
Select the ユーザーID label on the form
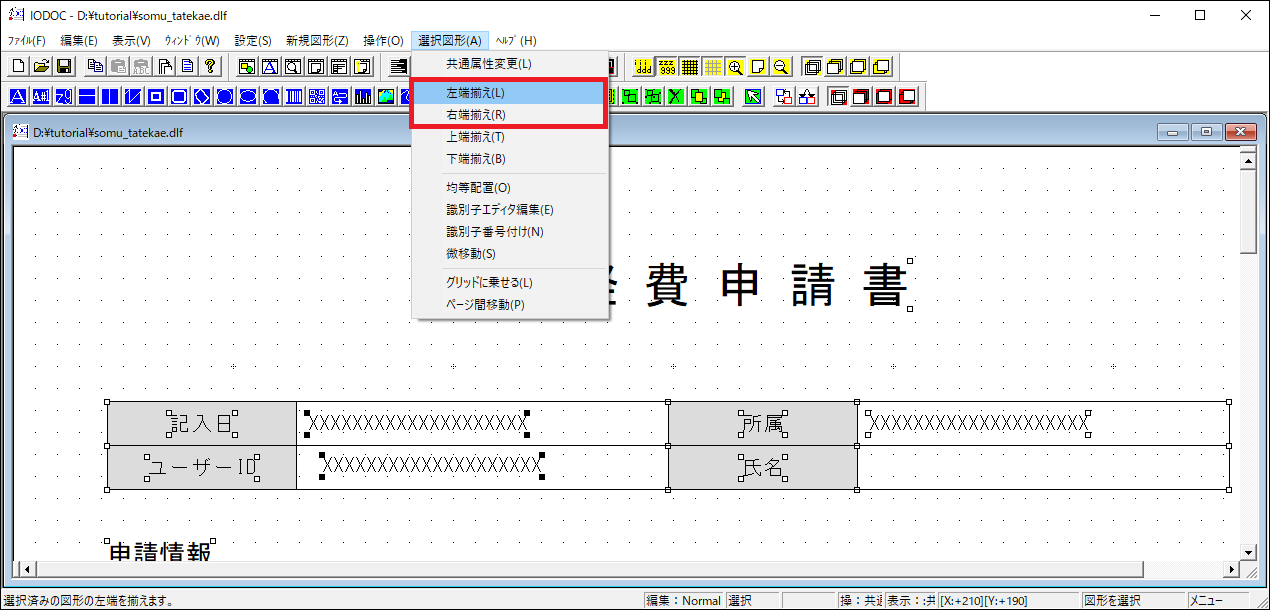tap(202, 468)
